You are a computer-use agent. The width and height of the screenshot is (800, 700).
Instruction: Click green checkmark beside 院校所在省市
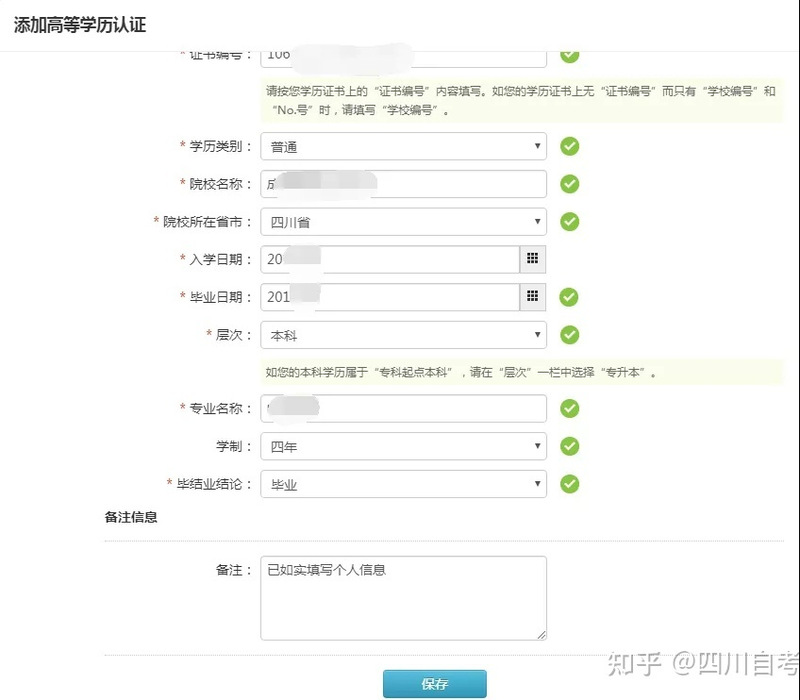(x=569, y=221)
